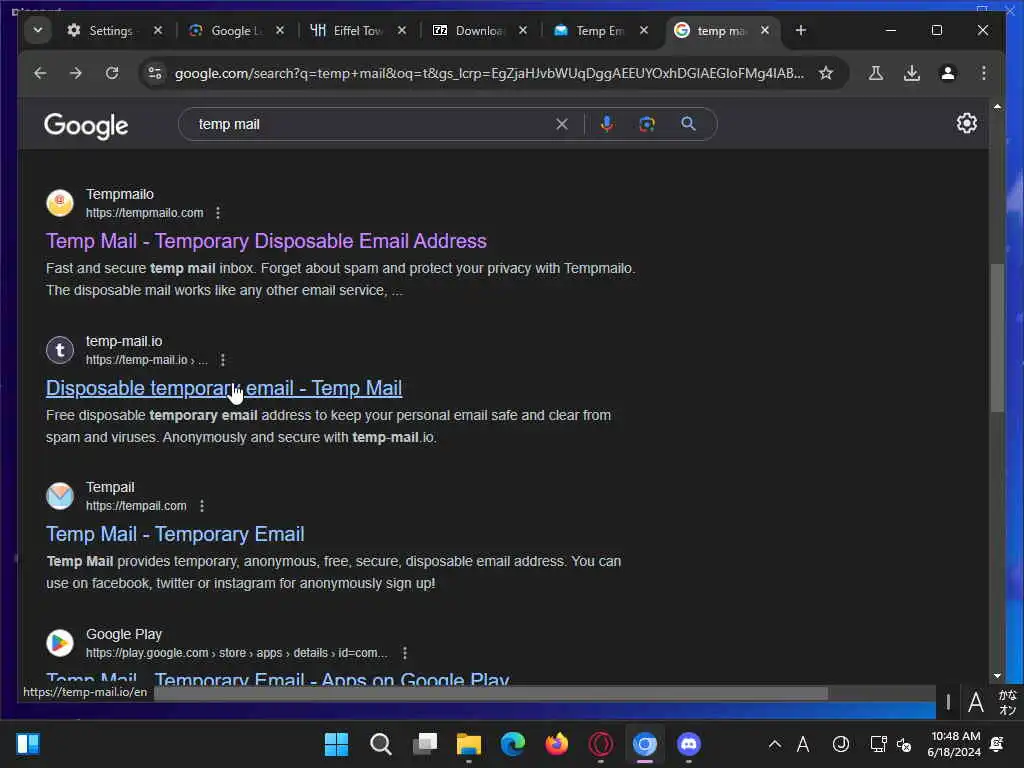Click the vertical page scrollbar thumb
This screenshot has height=768, width=1024.
click(997, 338)
